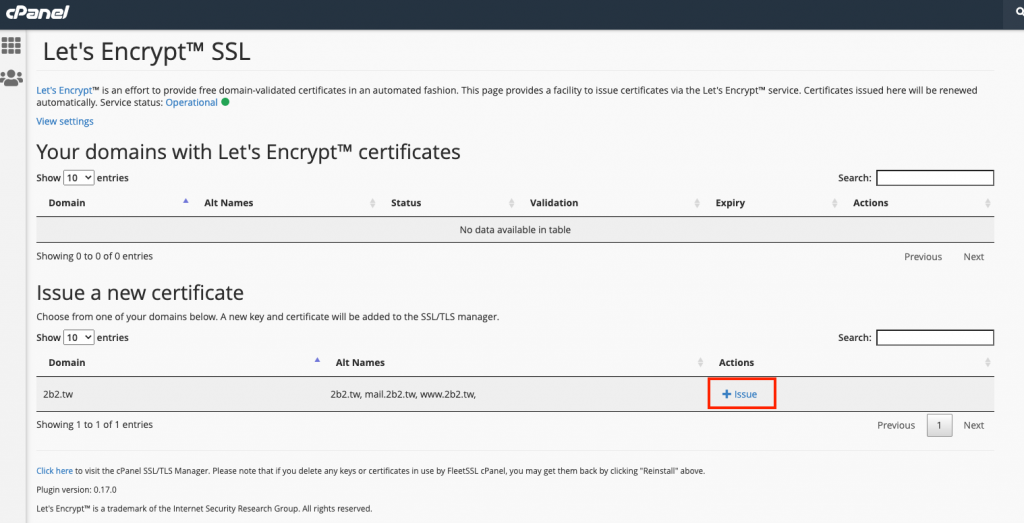Click 'Plugin version: 0.17.0' text

coord(76,490)
